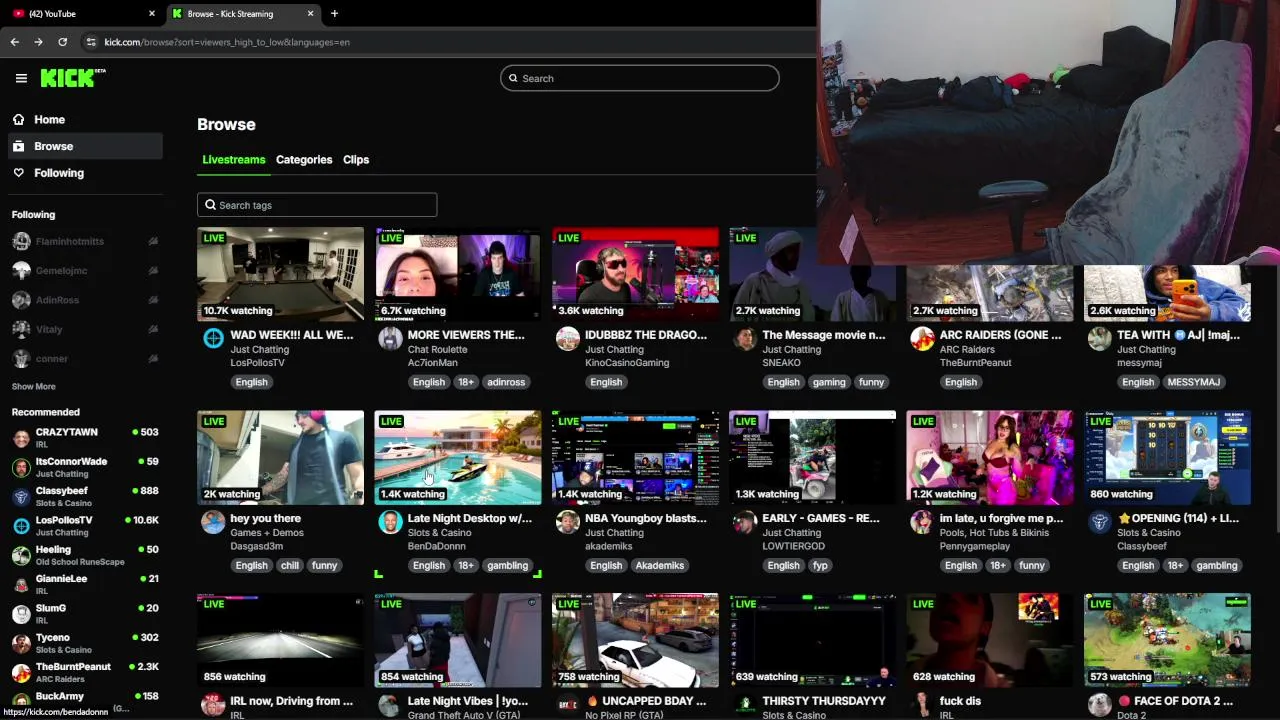Click gambling tag under Late Night Desktop

(507, 565)
